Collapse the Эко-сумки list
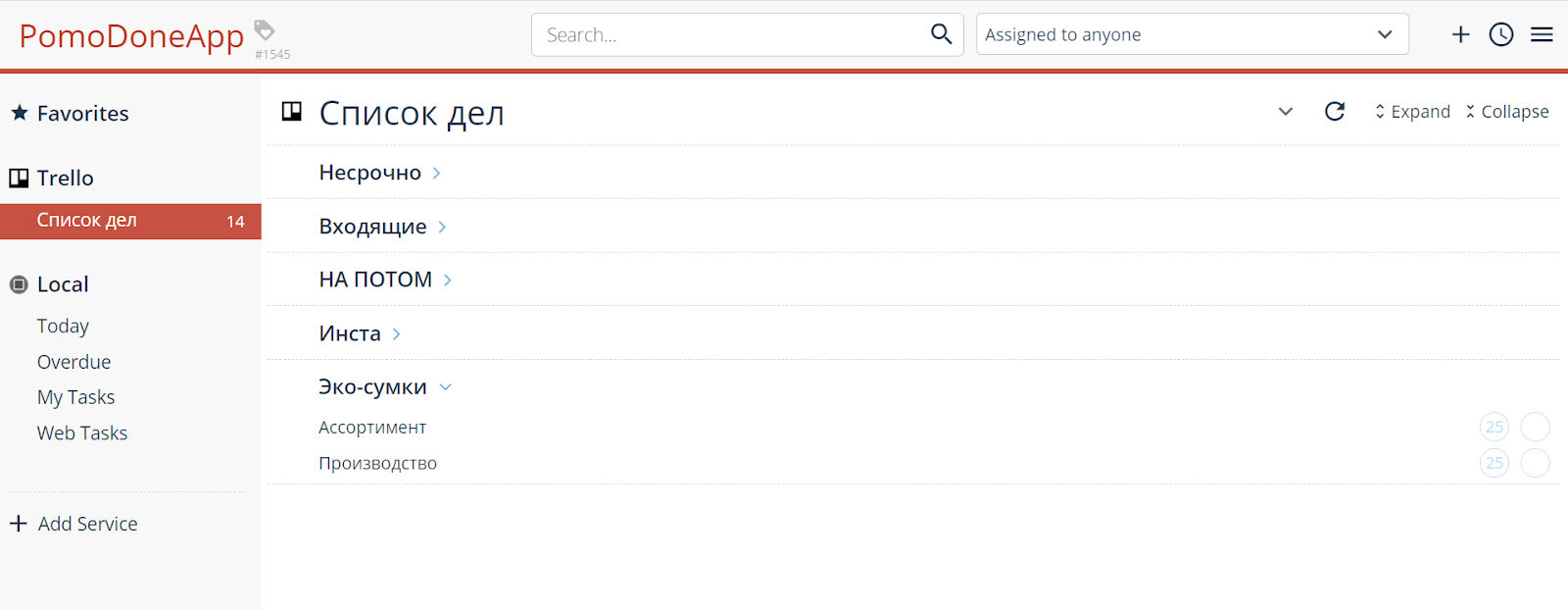The image size is (1568, 610). 446,387
